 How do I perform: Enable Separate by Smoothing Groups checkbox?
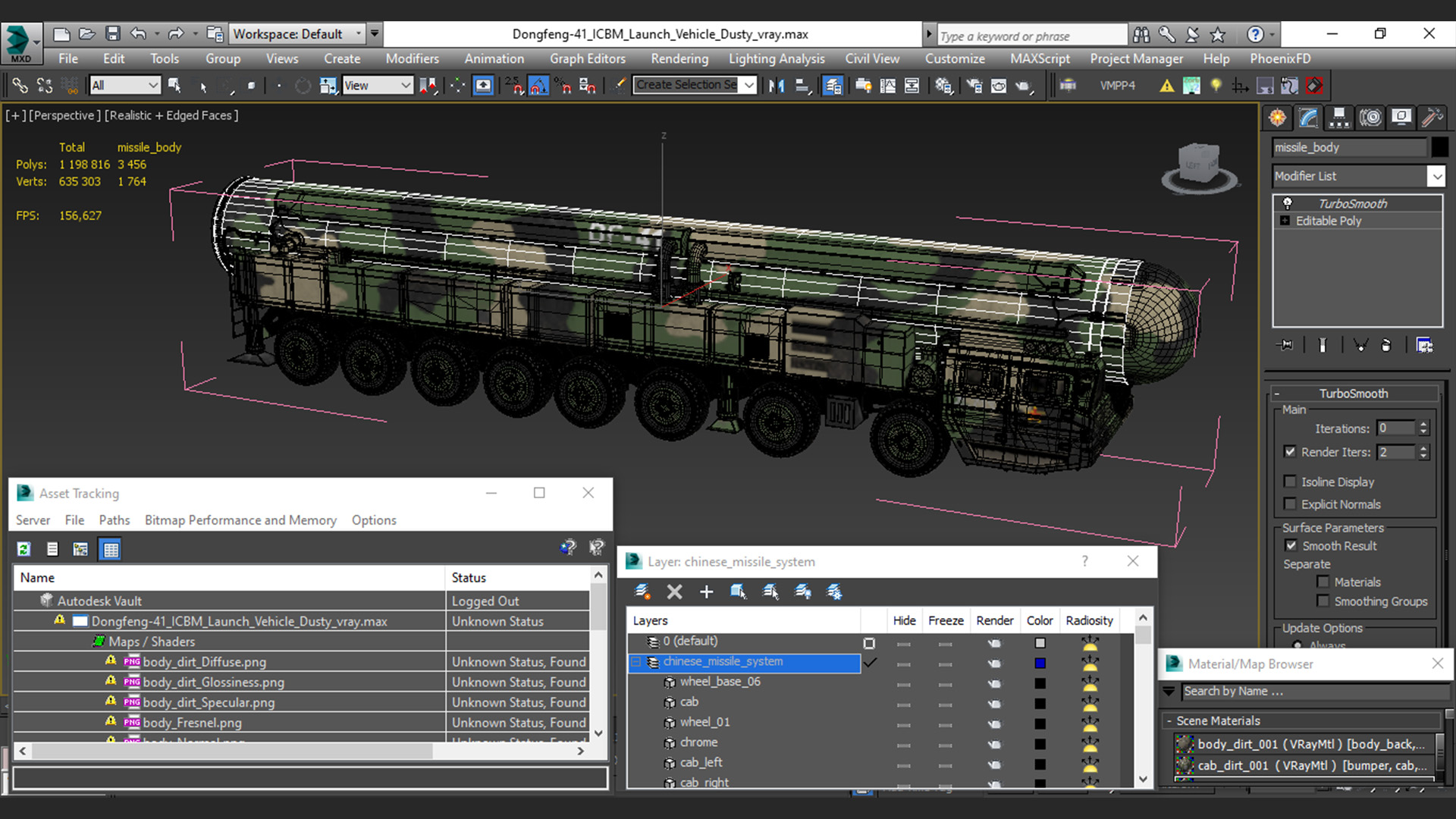(1323, 601)
